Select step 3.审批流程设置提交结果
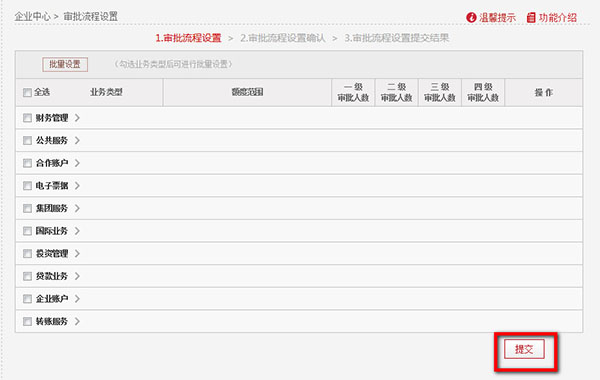Screen dimensions: 600x380 [396, 38]
